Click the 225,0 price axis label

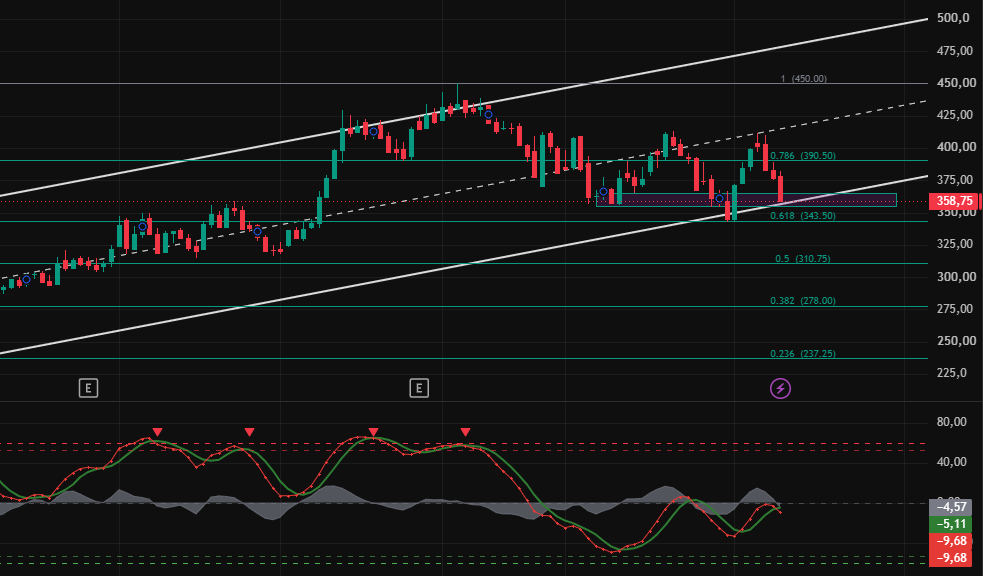click(x=954, y=373)
